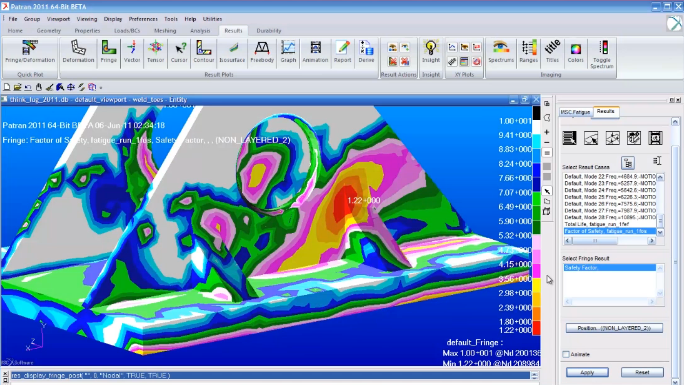684x385 pixels.
Task: Click result cases list scroll-right arrow
Action: (652, 241)
